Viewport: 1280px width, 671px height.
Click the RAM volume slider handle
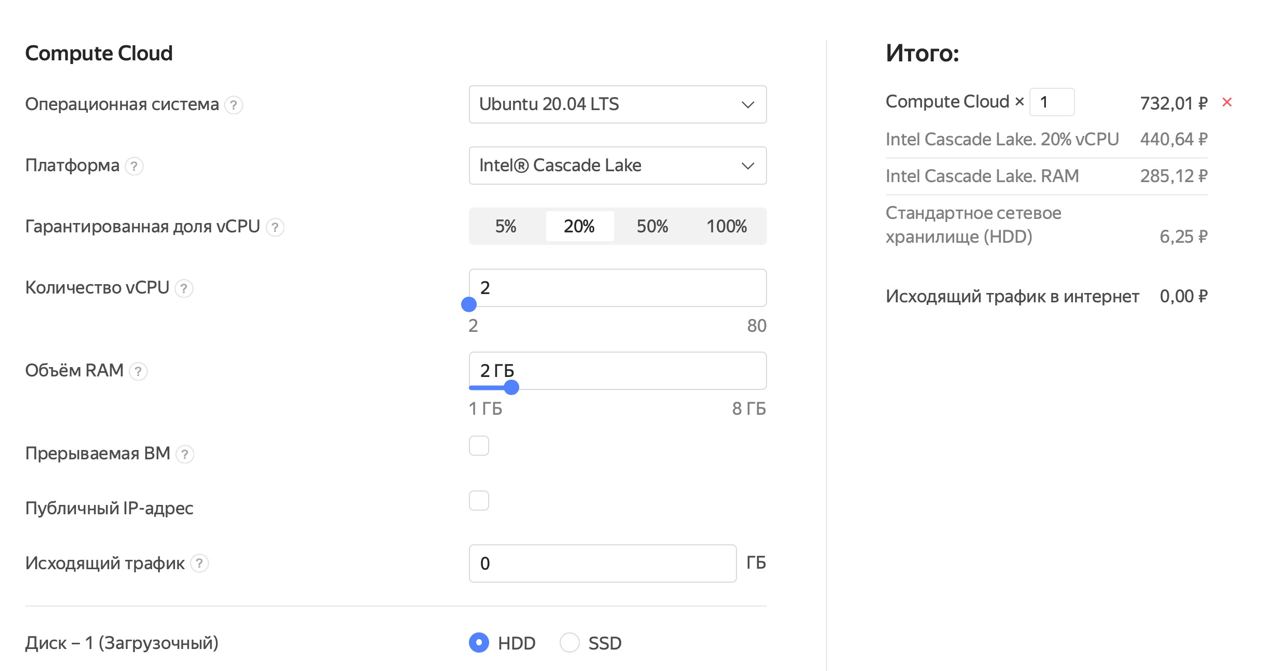pos(511,387)
